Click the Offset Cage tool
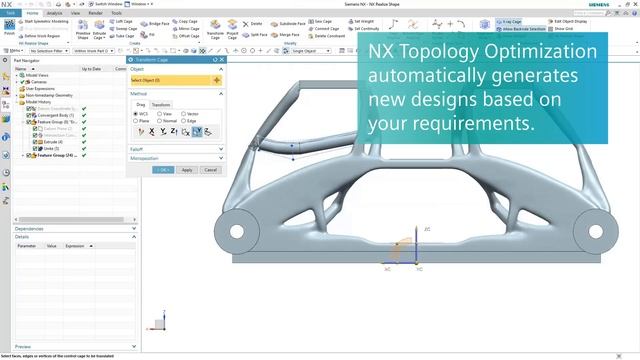The image size is (640, 360). (x=186, y=36)
